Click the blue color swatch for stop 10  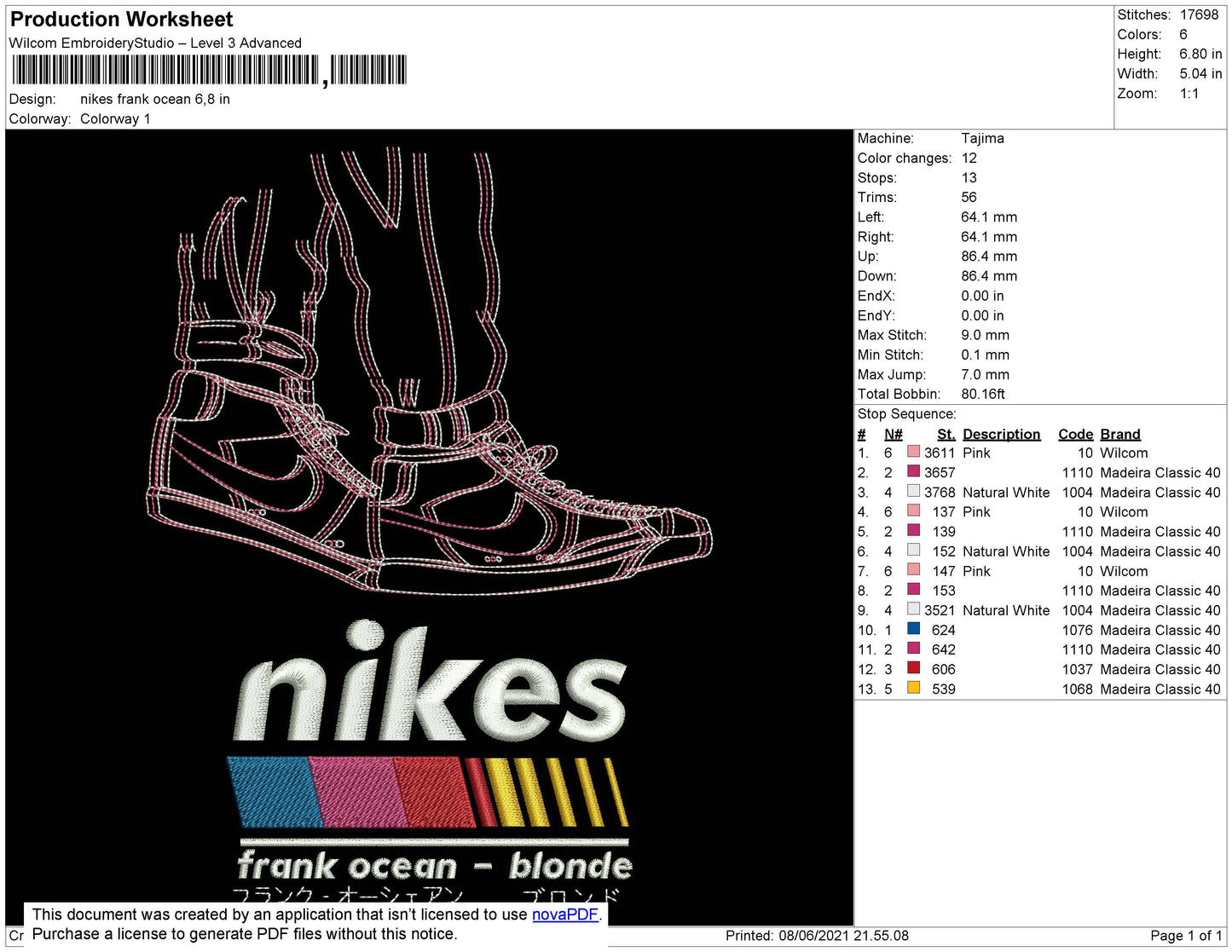click(913, 629)
